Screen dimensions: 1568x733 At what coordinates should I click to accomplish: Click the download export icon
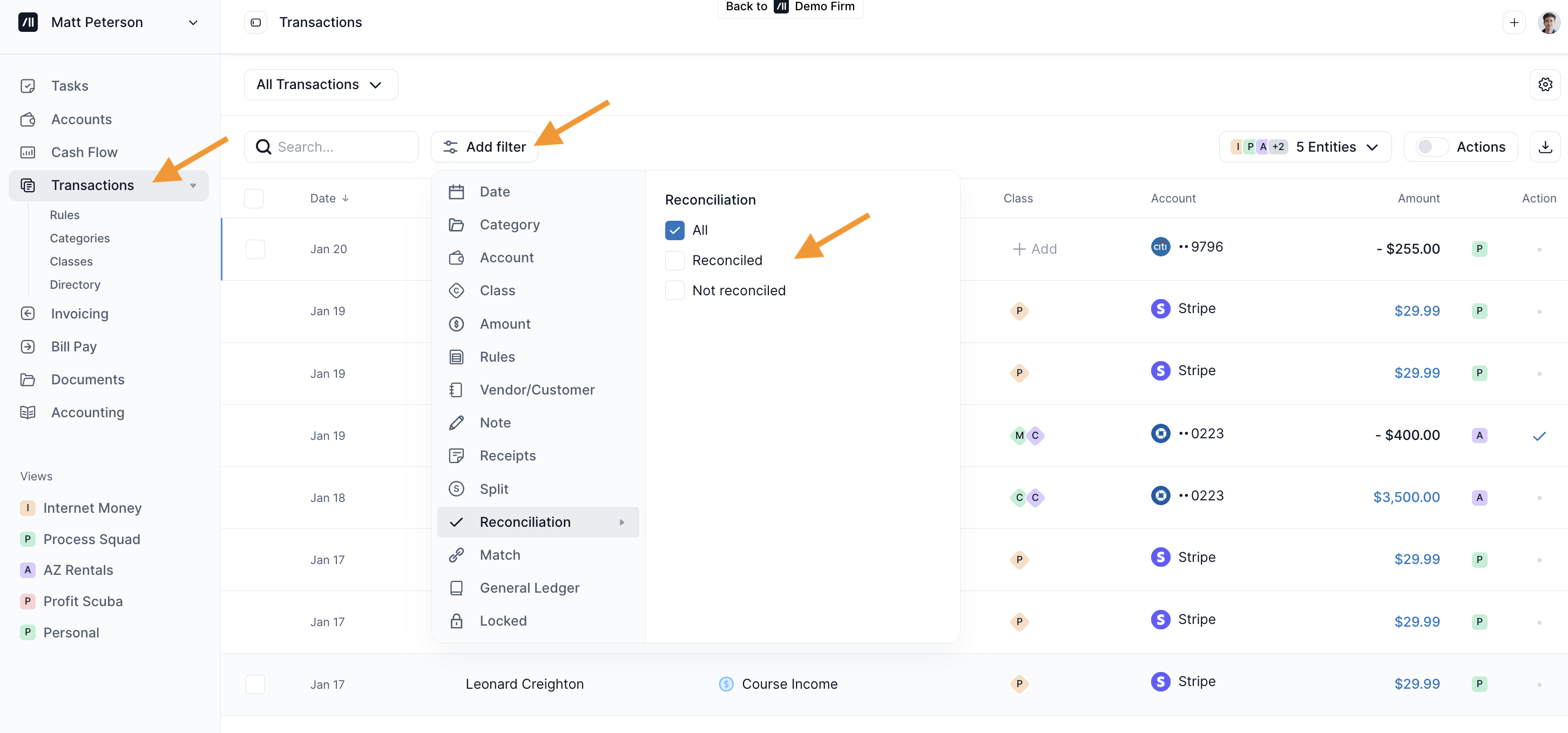[1544, 147]
